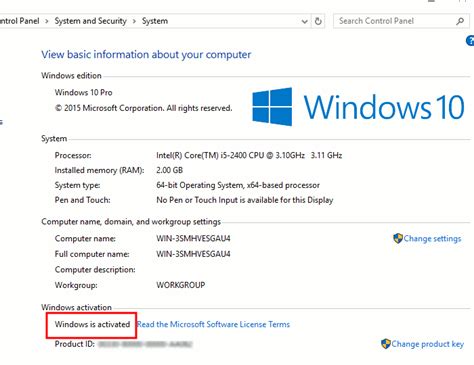Image resolution: width=474 pixels, height=365 pixels.
Task: Open help via blue question mark icon
Action: click(x=470, y=41)
